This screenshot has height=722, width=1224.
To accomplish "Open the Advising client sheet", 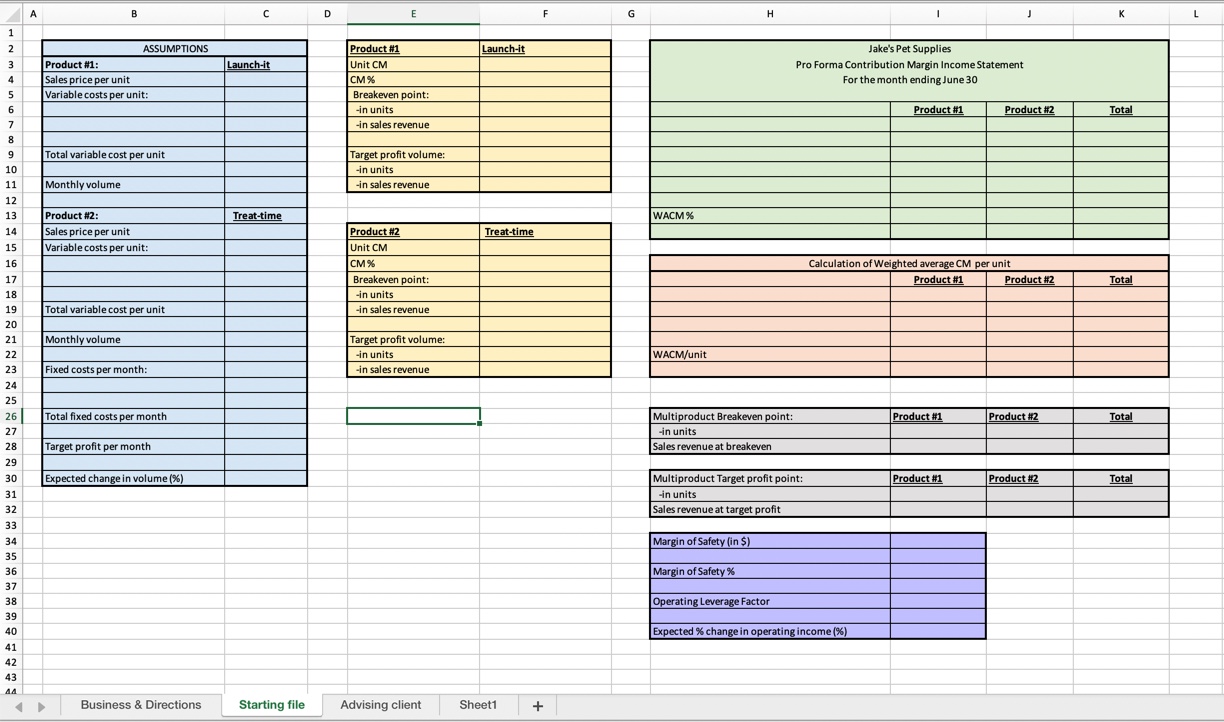I will (380, 705).
